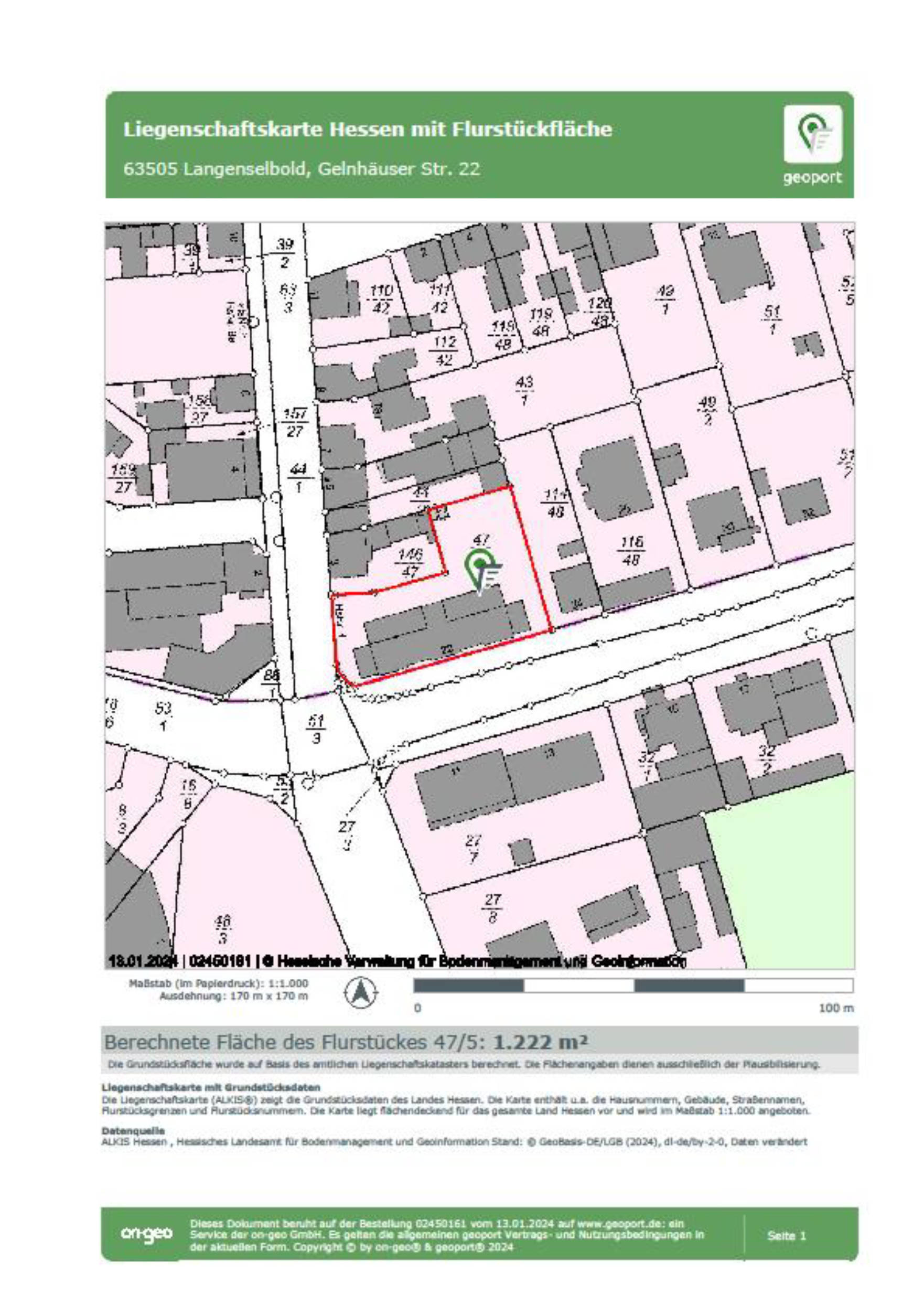This screenshot has width=924, height=1305.
Task: Click parcel label 27/8 on the map
Action: click(492, 908)
